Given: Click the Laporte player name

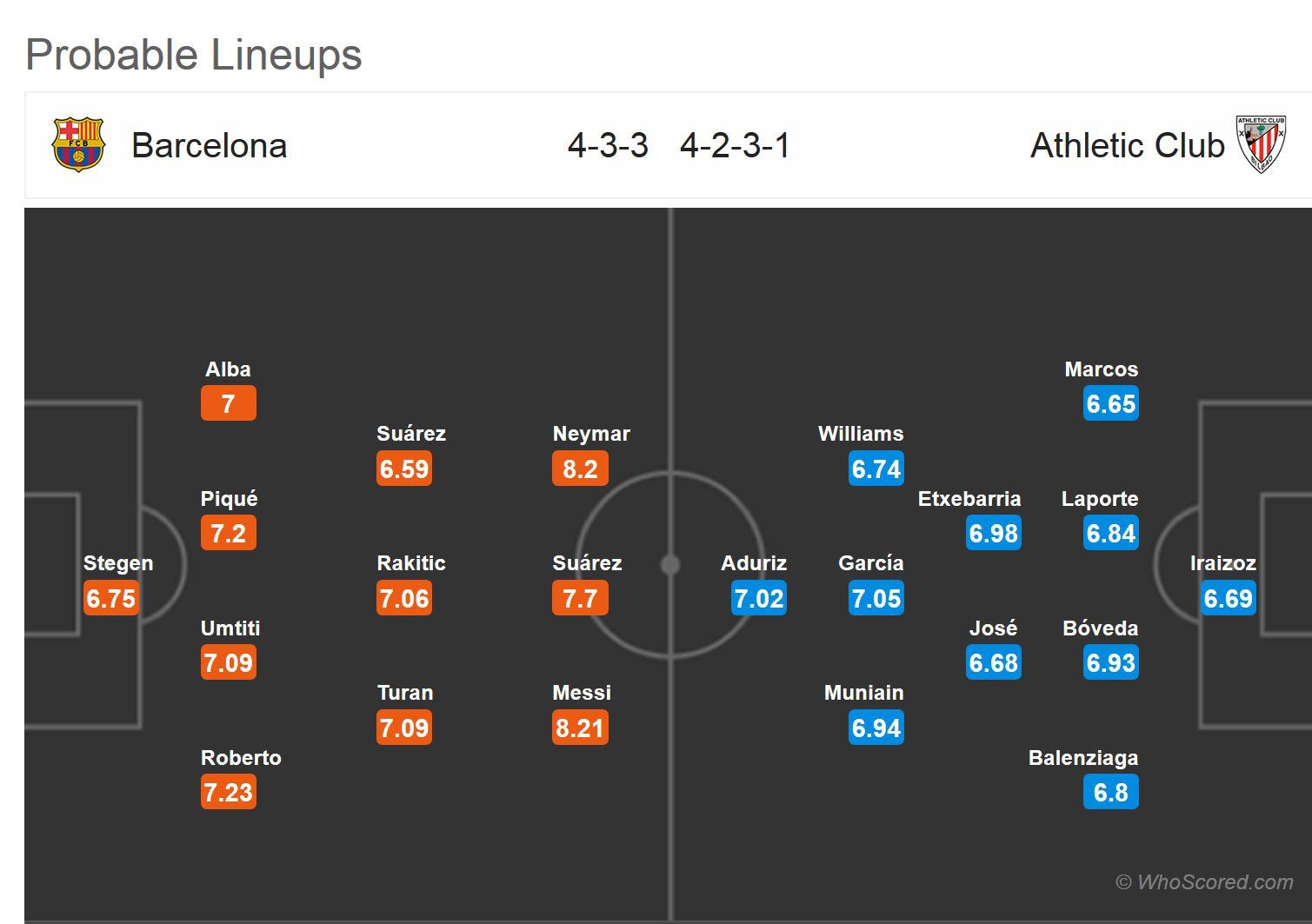Looking at the screenshot, I should tap(1099, 498).
